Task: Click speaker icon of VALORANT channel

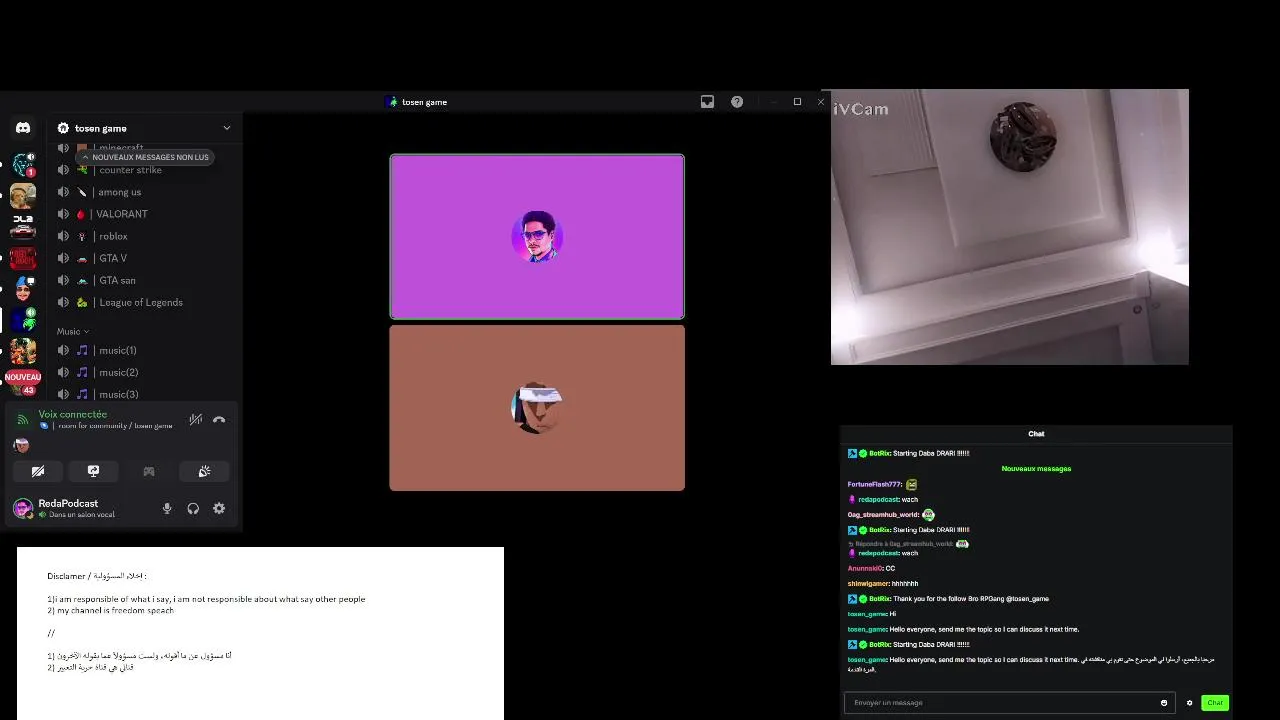Action: tap(63, 214)
